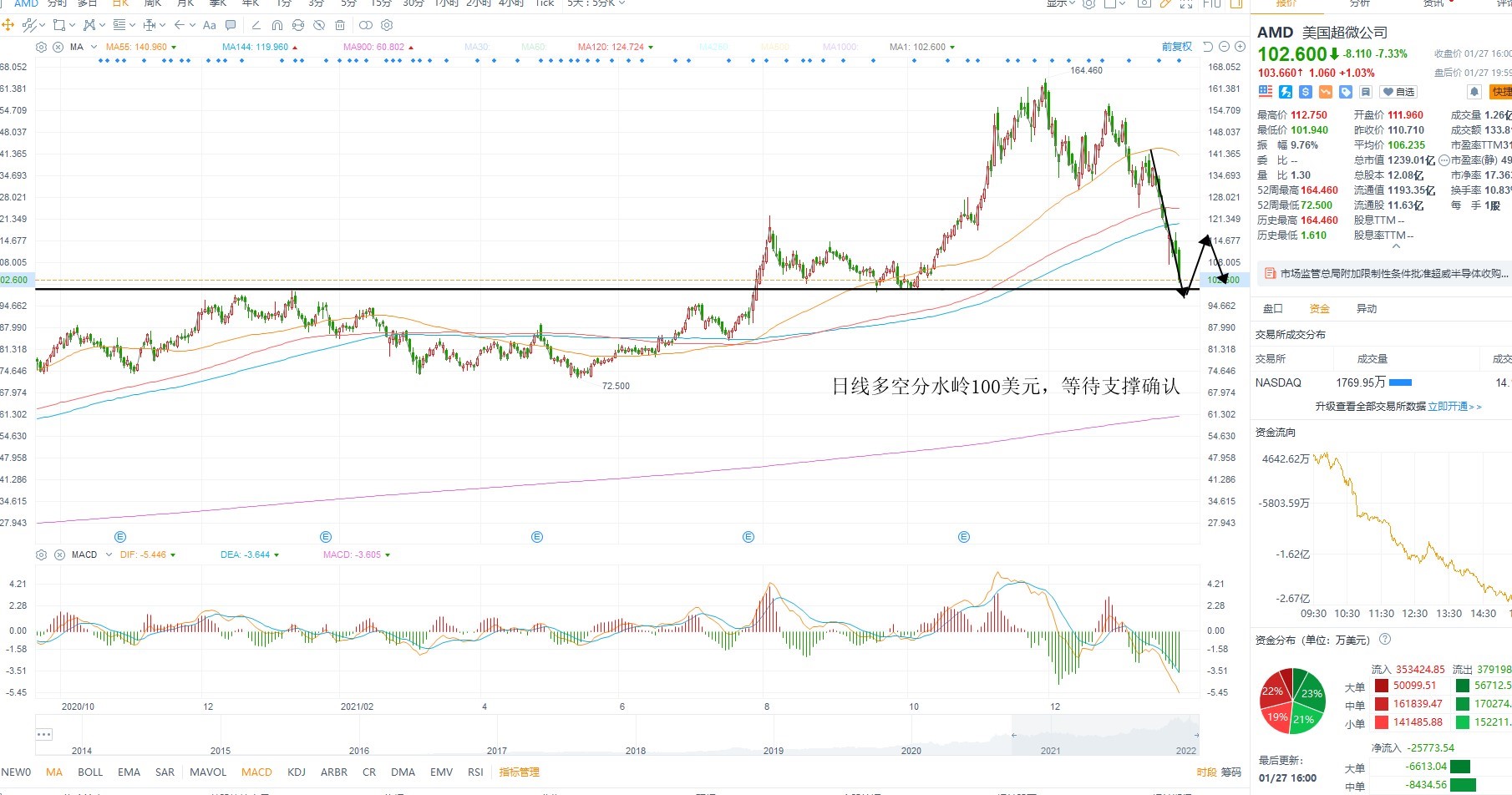Zoom out the chart with minus
1512x795 pixels.
pyautogui.click(x=1224, y=47)
